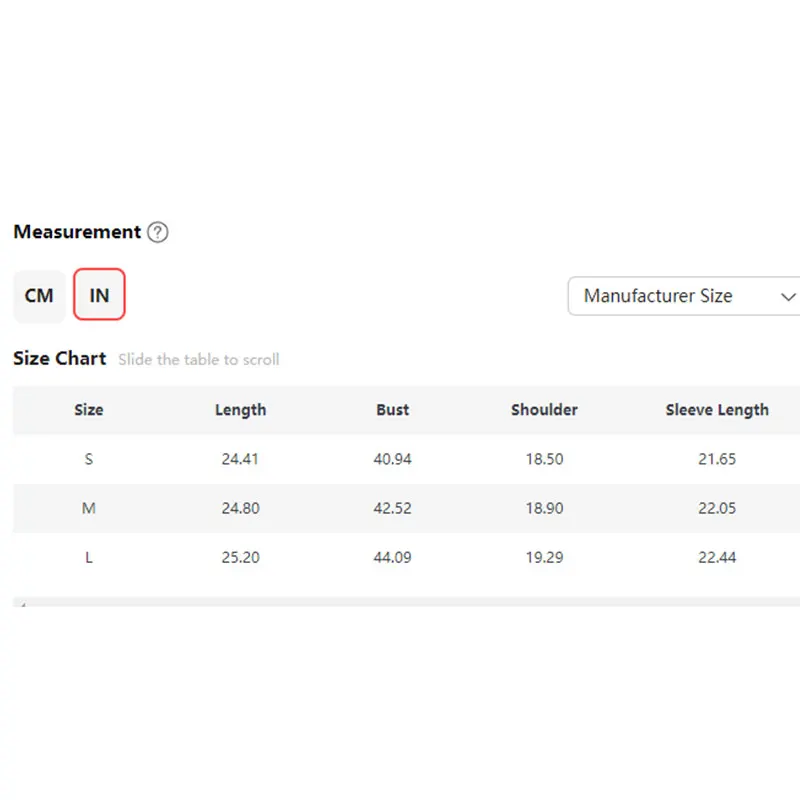800x800 pixels.
Task: Select the Sleeve Length column header
Action: point(717,410)
